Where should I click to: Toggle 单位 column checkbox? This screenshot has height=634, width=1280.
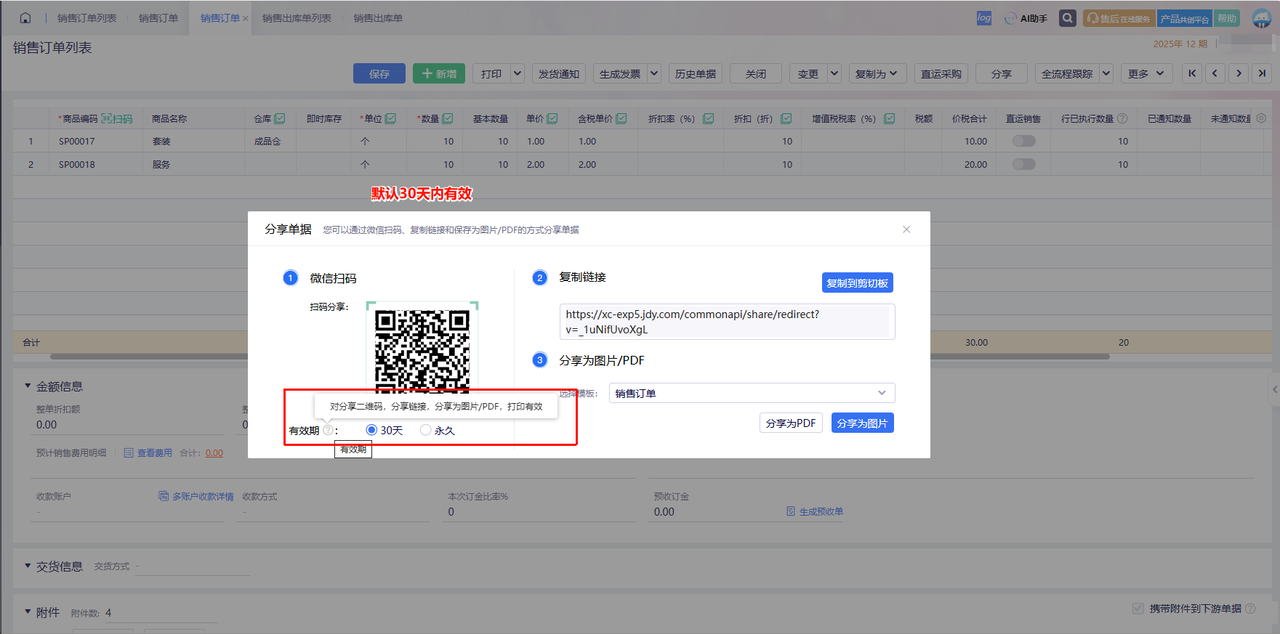click(391, 118)
